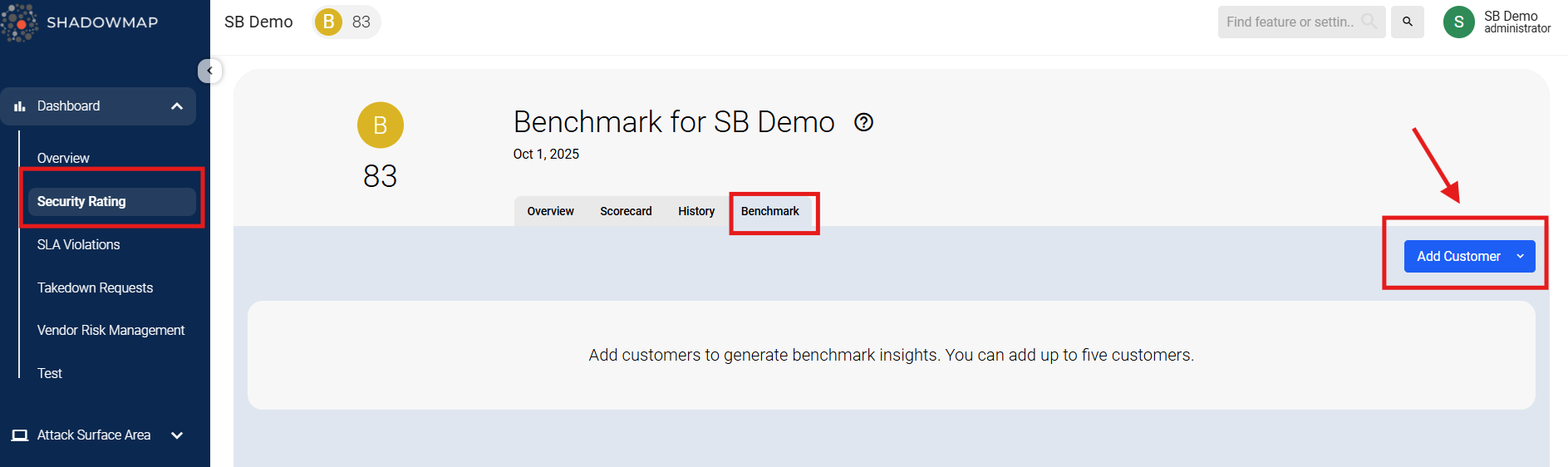Image resolution: width=1568 pixels, height=467 pixels.
Task: Open SLA Violations in sidebar
Action: [78, 245]
